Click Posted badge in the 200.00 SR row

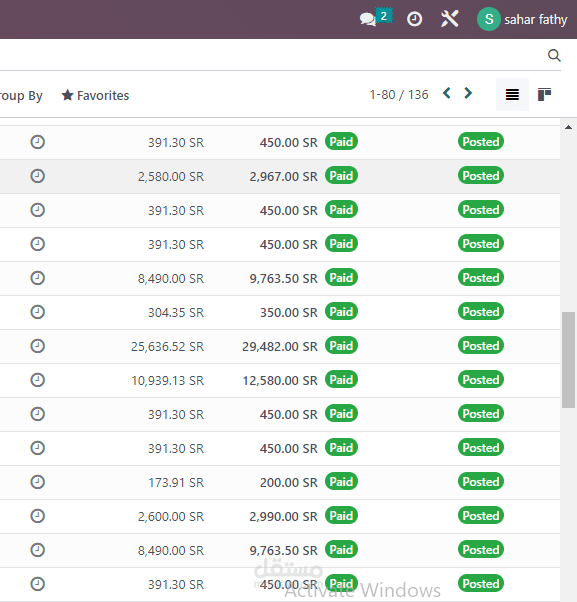481,481
